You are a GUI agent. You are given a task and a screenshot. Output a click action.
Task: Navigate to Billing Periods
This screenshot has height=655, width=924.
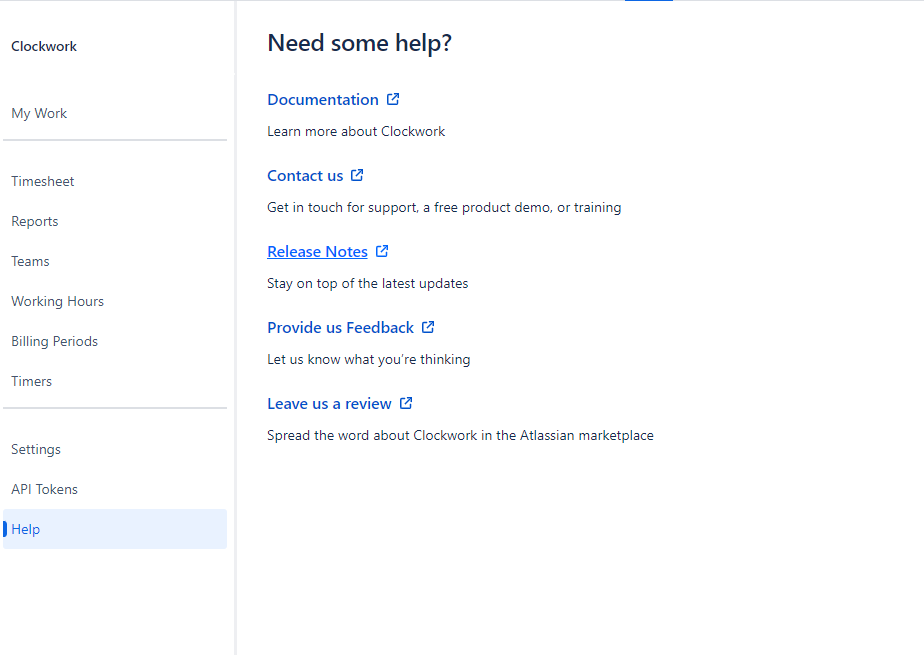click(115, 342)
